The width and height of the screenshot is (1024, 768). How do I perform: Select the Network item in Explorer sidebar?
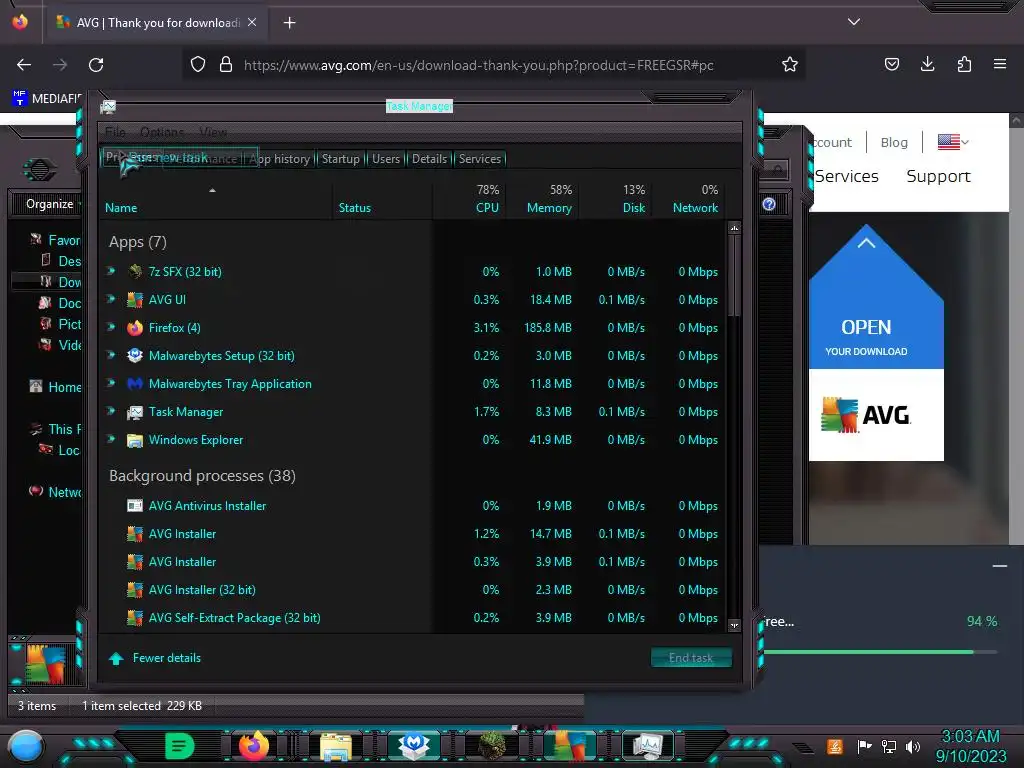point(55,492)
